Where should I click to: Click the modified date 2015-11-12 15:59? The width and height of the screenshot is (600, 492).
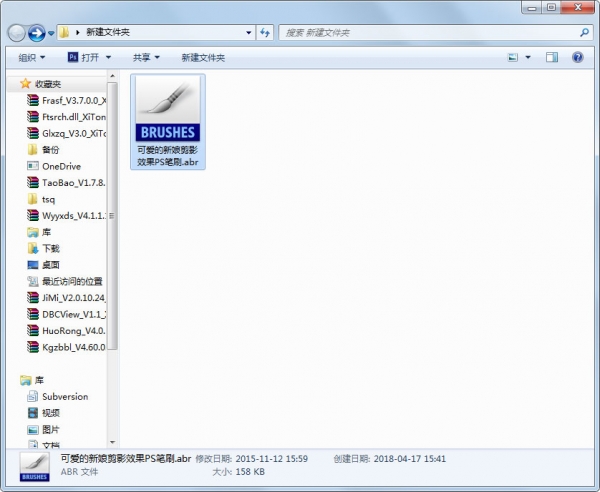[x=271, y=458]
